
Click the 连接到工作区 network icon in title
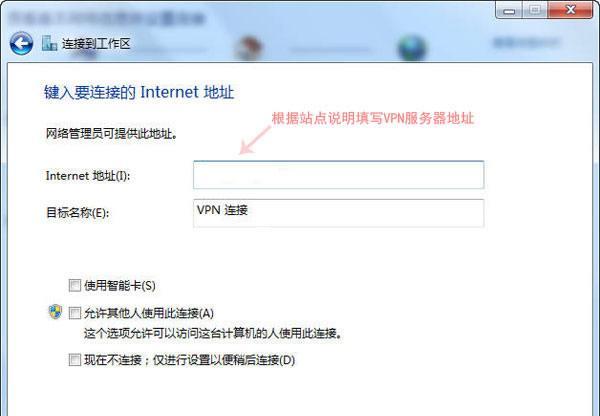tap(49, 43)
